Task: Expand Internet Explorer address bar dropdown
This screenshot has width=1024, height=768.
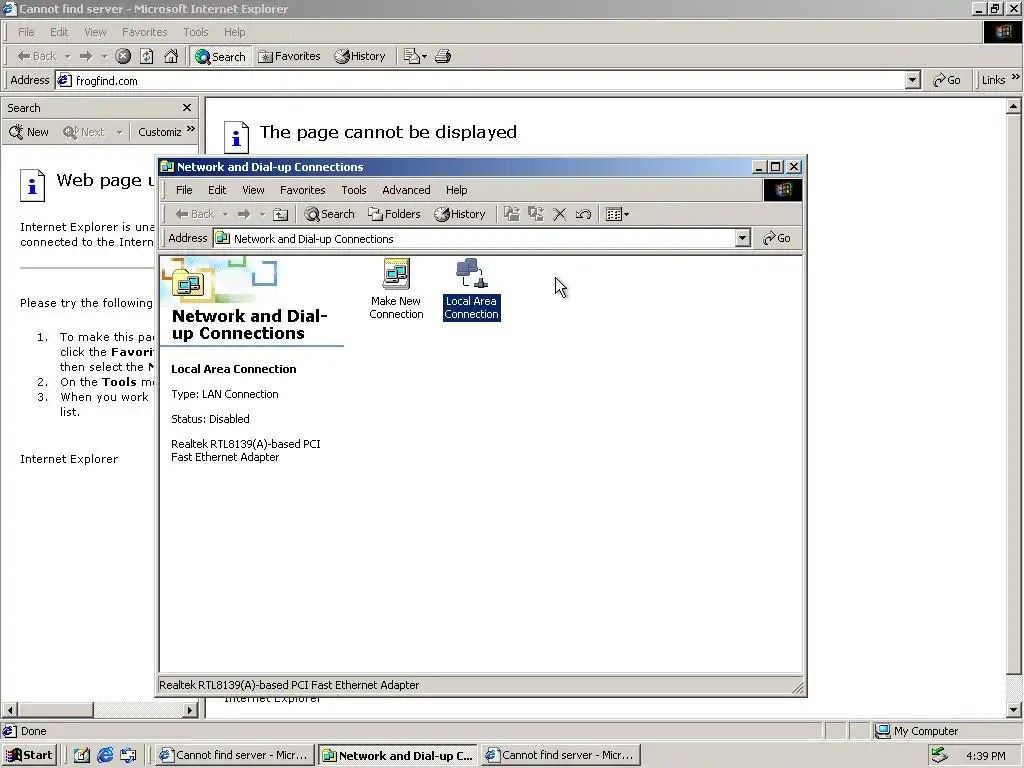Action: pos(913,80)
